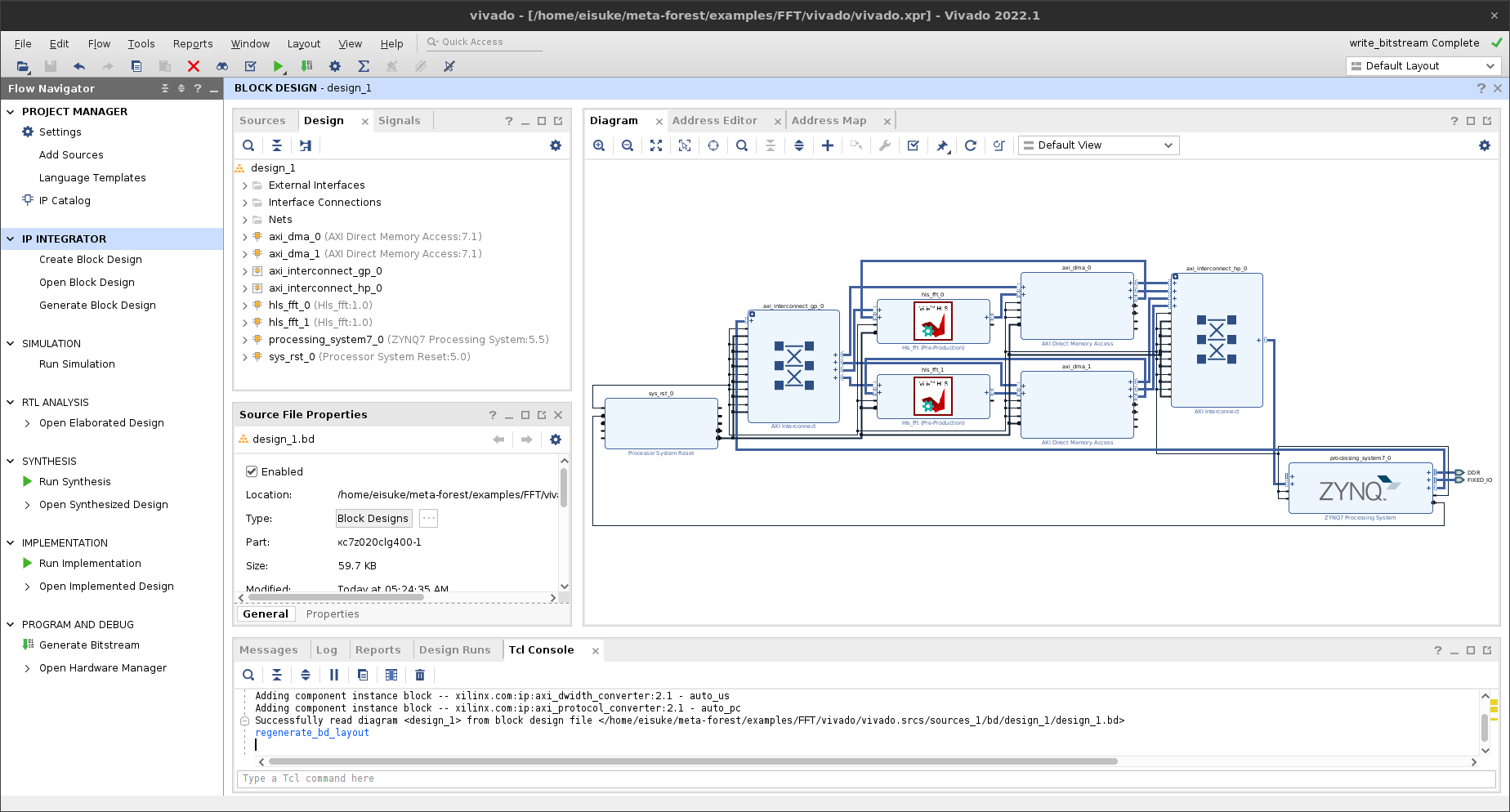Open the IP Catalog

[x=65, y=201]
